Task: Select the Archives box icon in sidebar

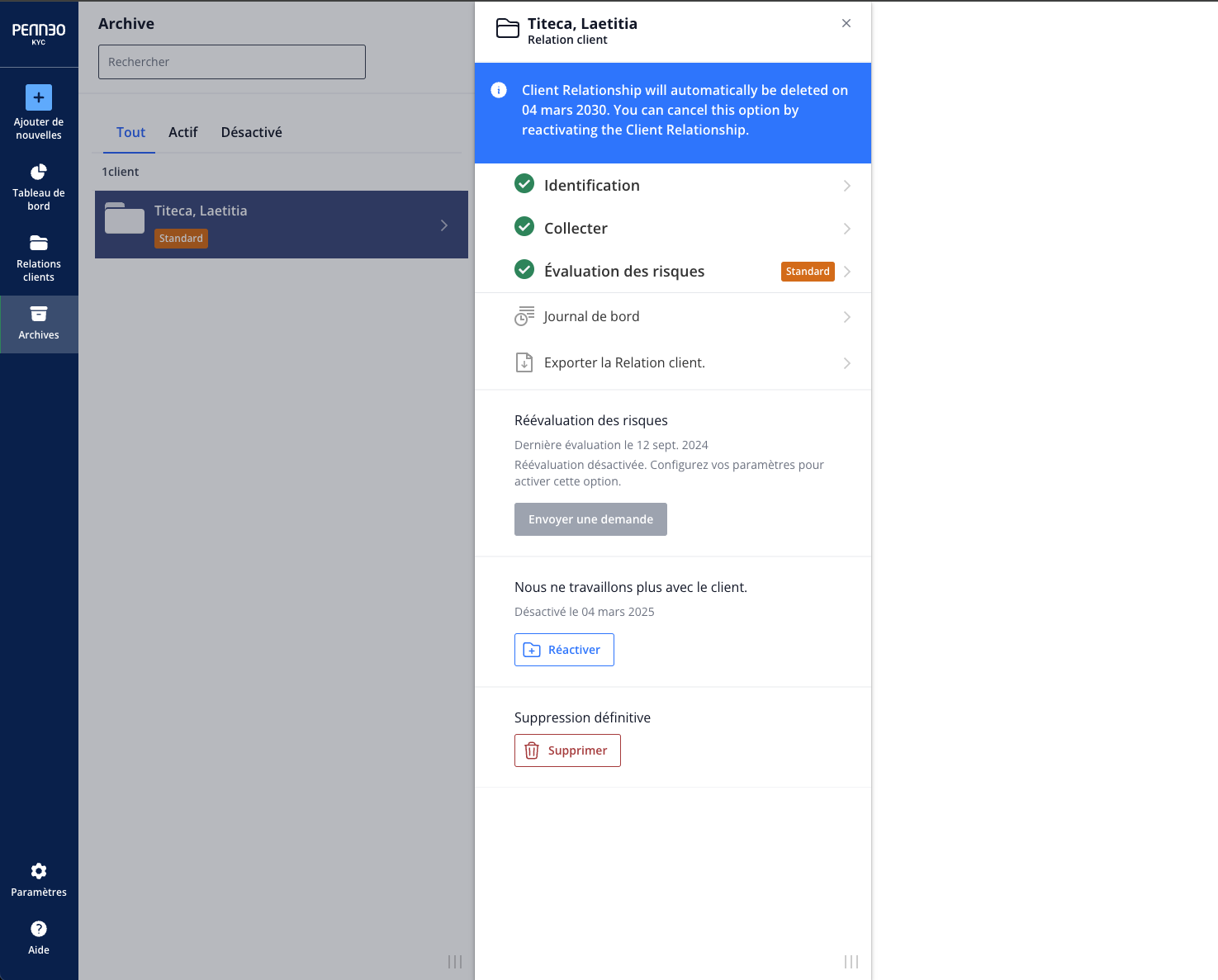Action: [39, 314]
